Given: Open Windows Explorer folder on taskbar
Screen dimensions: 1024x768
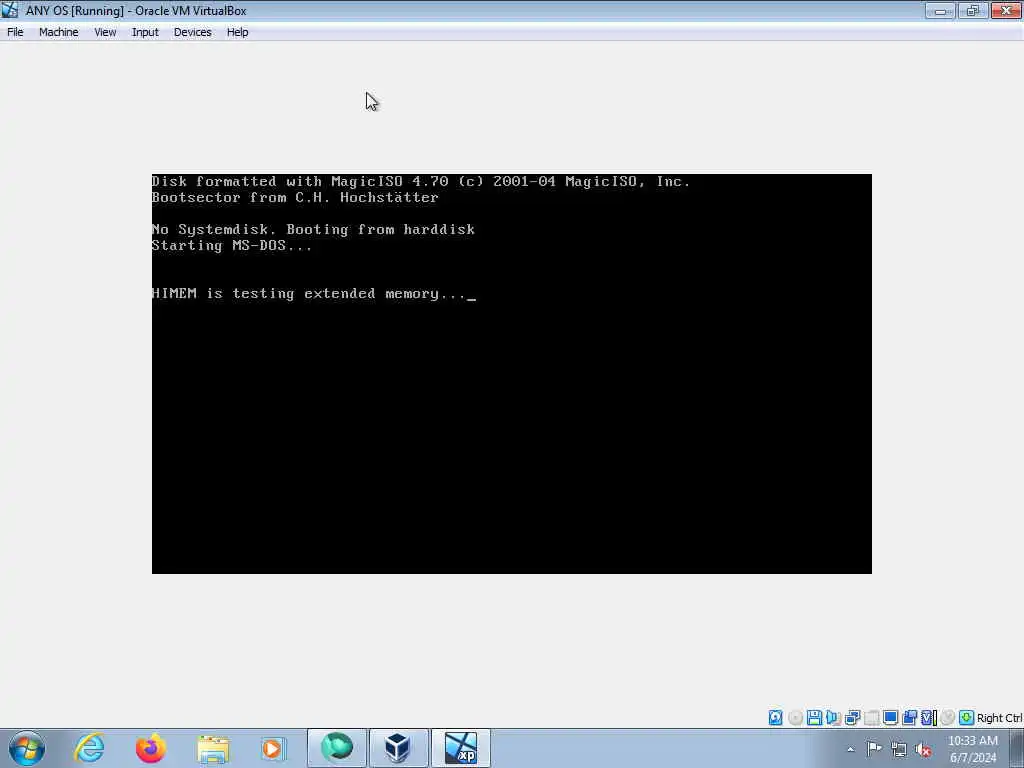Looking at the screenshot, I should click(213, 748).
